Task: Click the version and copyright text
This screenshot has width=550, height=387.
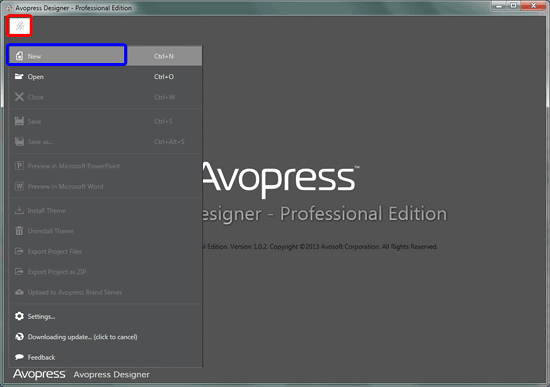Action: coord(320,247)
